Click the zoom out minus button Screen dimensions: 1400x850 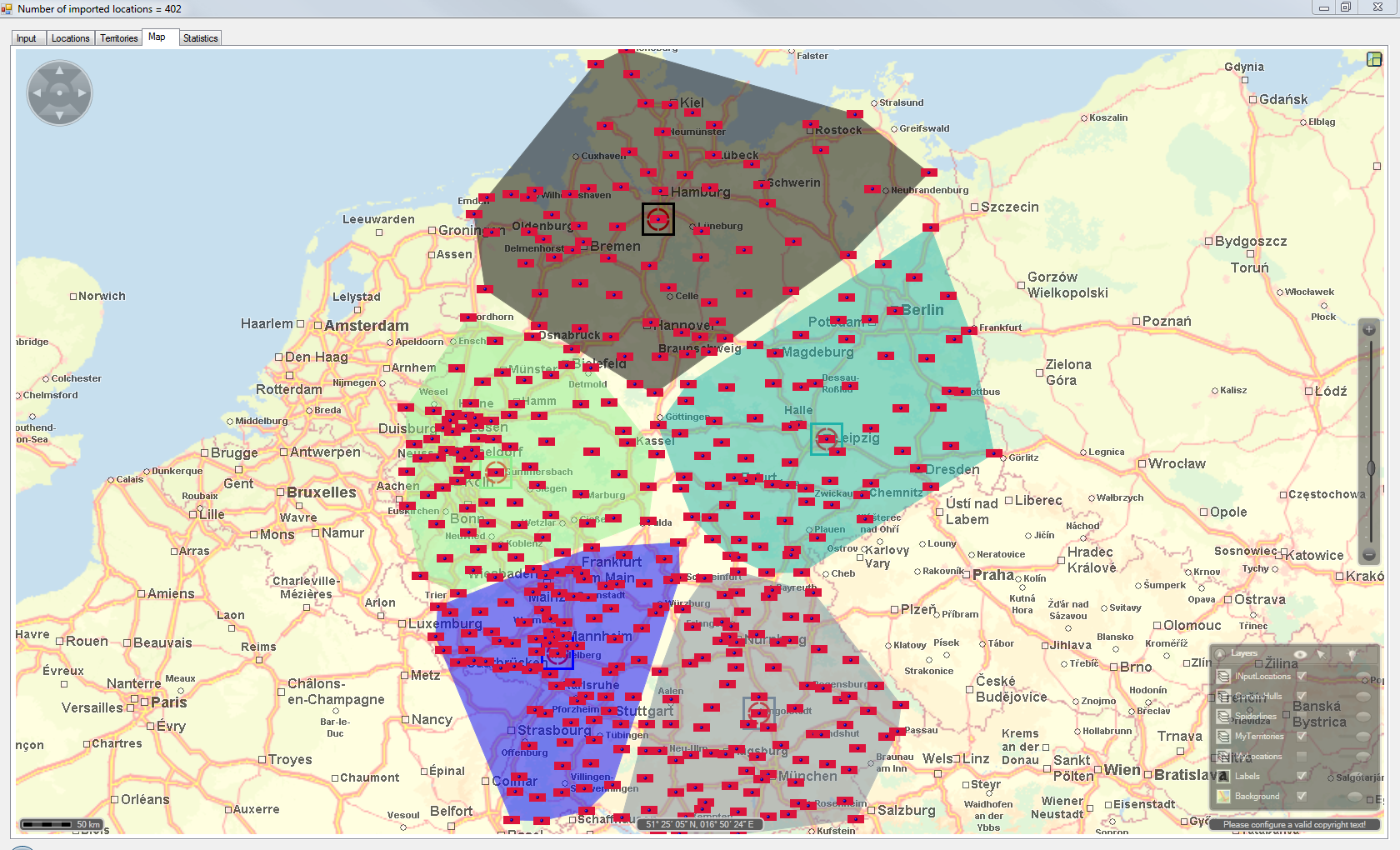1368,555
